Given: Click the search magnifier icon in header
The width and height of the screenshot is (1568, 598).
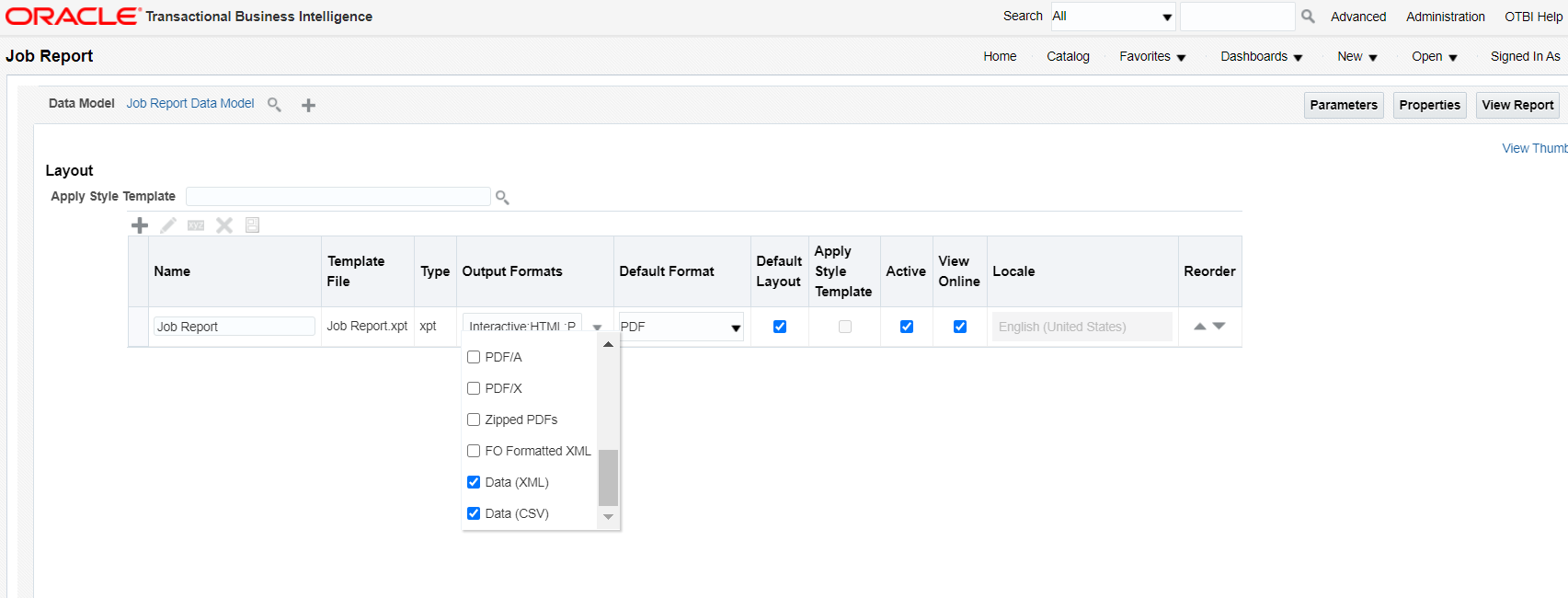Looking at the screenshot, I should coord(1308,17).
